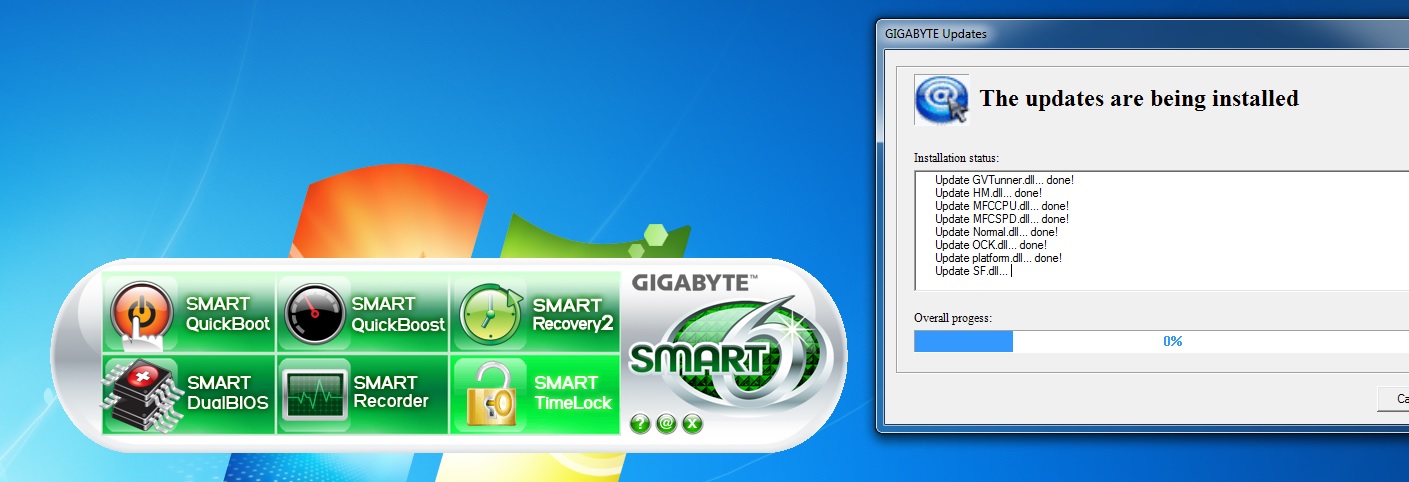Image resolution: width=1409 pixels, height=482 pixels.
Task: Click the 'SMART QuickBoost' label
Action: click(x=398, y=314)
